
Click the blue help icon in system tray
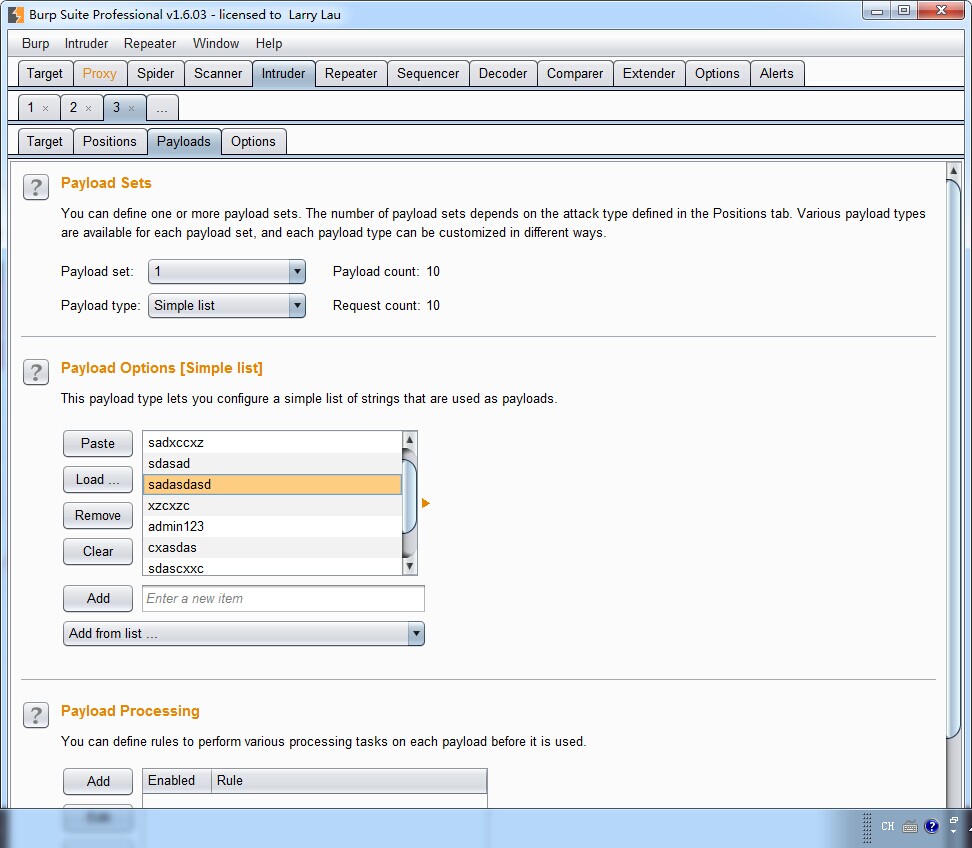point(931,826)
